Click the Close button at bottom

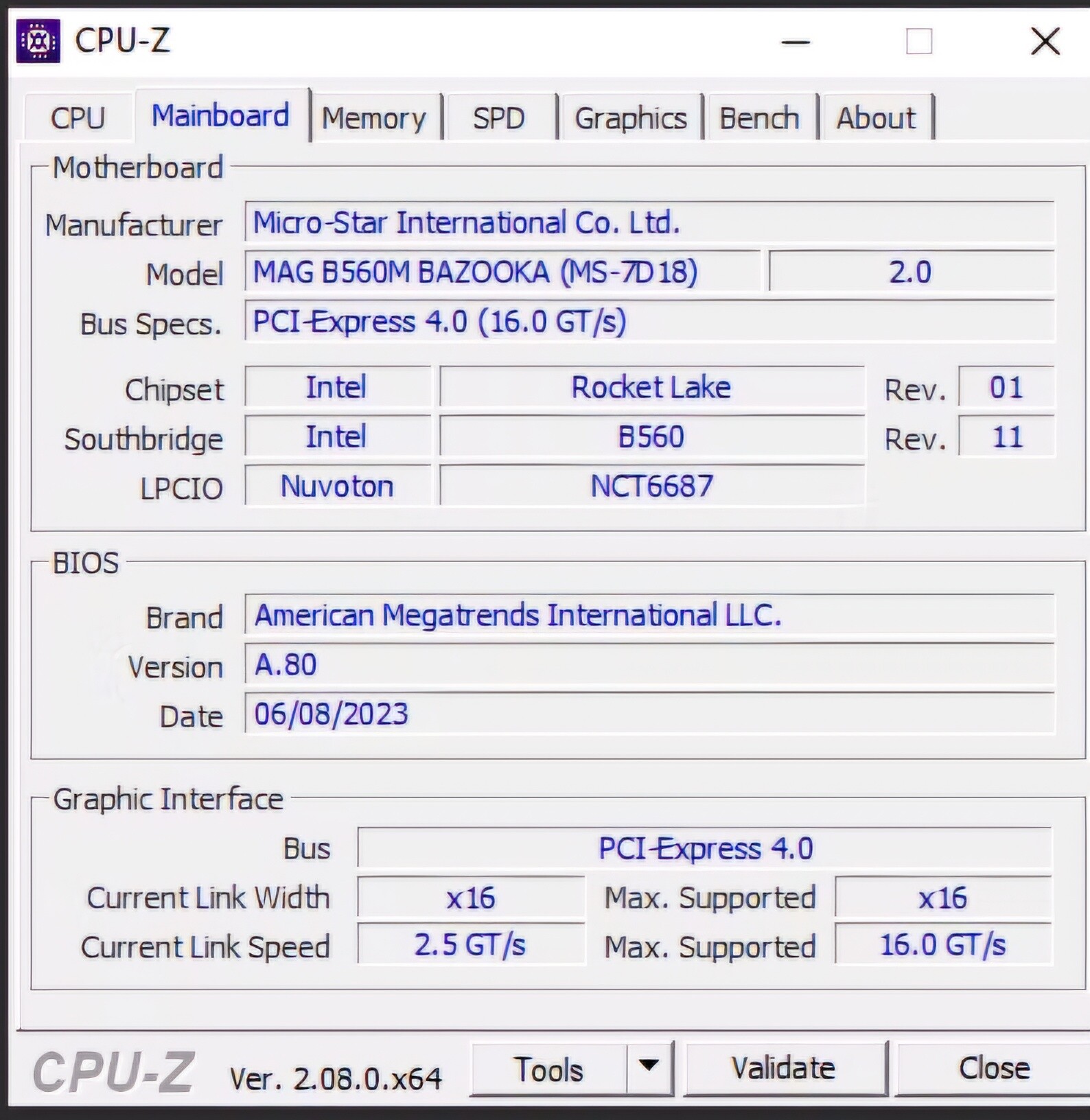tap(994, 1068)
